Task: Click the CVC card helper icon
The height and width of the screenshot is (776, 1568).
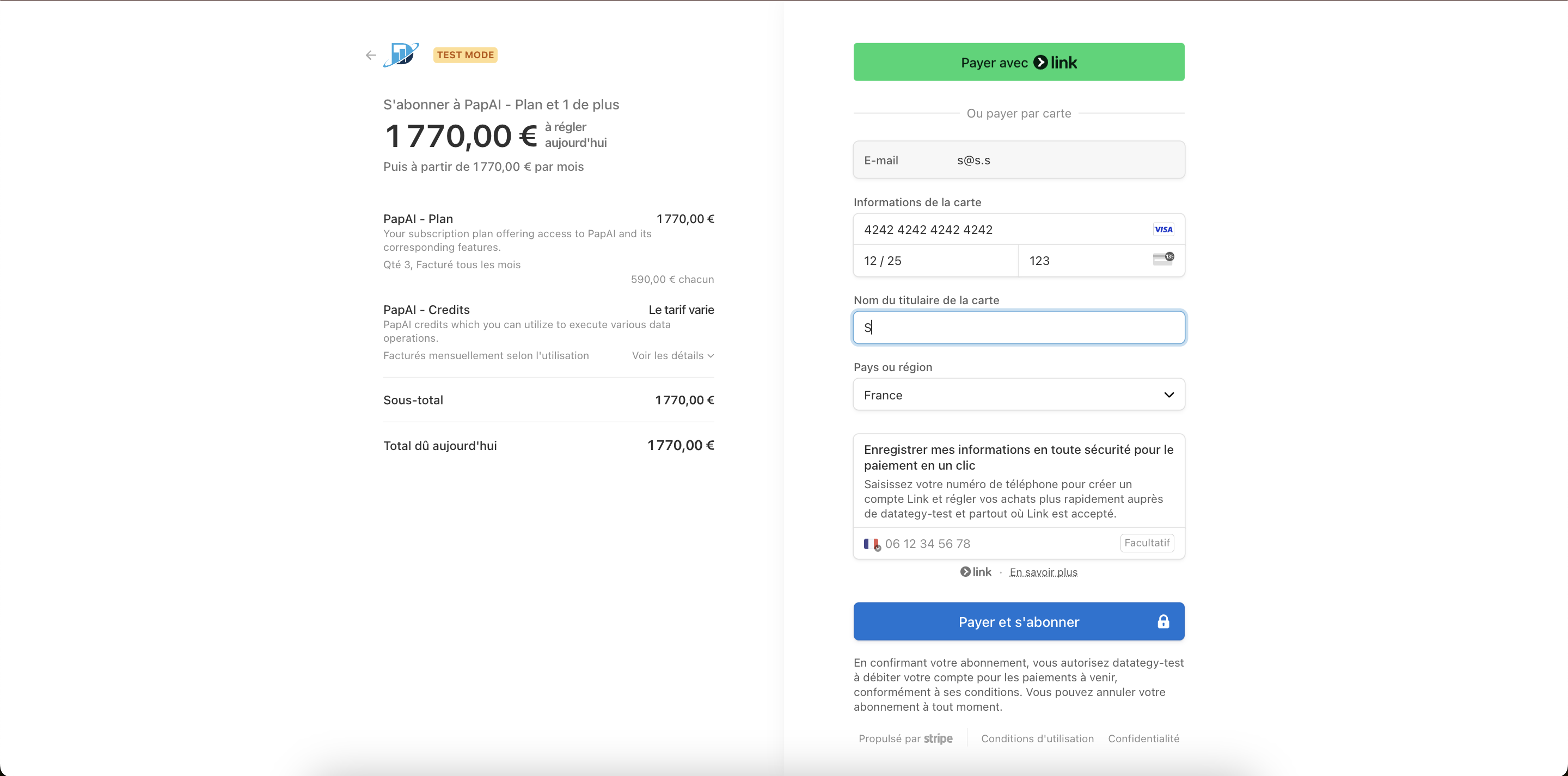Action: pyautogui.click(x=1162, y=259)
